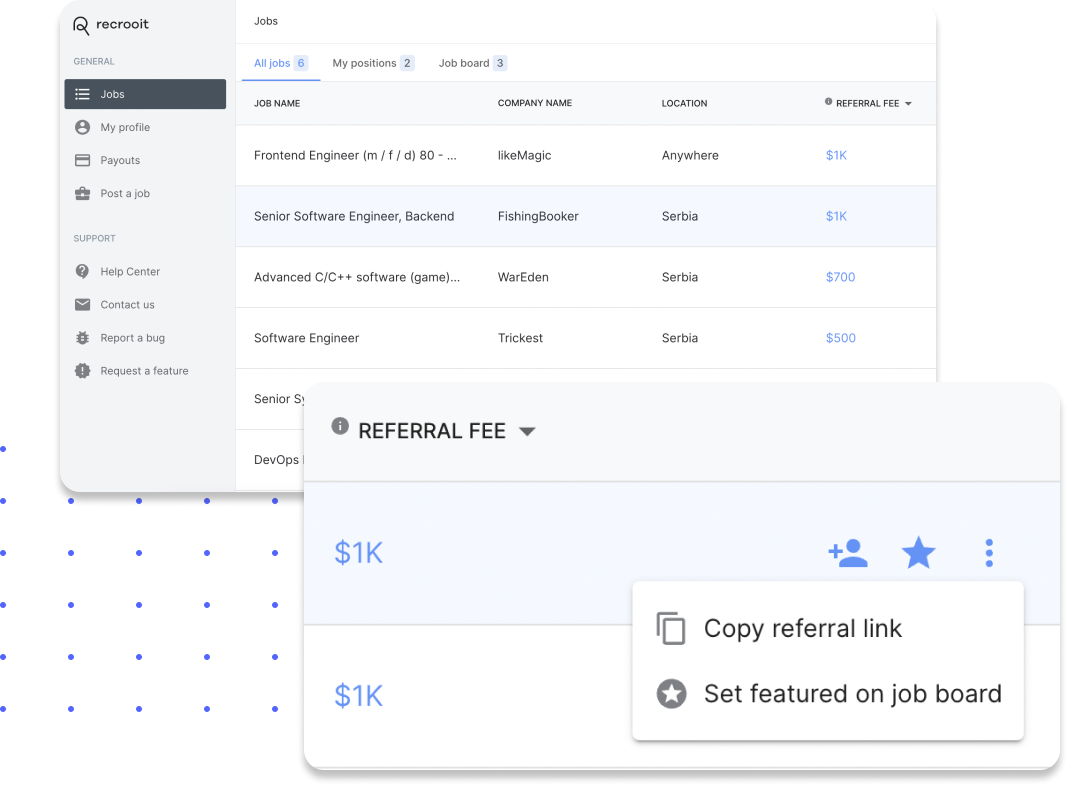Switch to the All jobs tab

pyautogui.click(x=279, y=63)
